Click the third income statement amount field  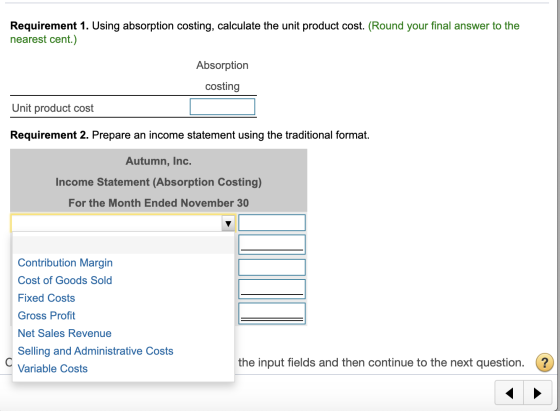pos(272,267)
